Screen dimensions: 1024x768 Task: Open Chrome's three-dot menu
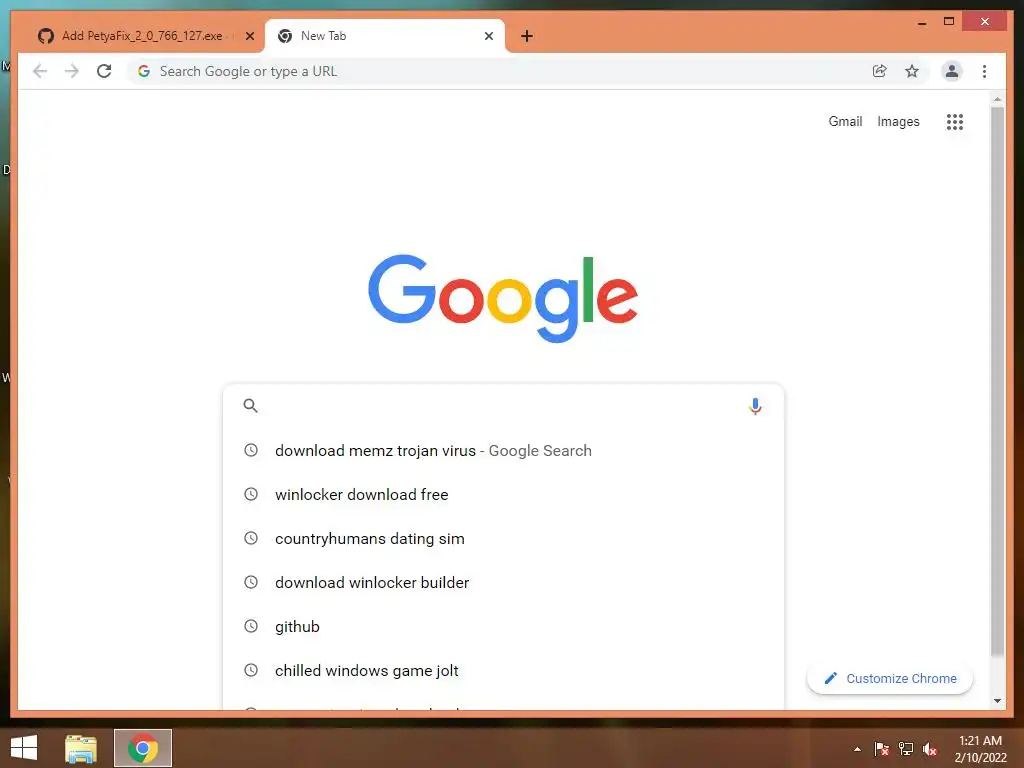tap(984, 71)
